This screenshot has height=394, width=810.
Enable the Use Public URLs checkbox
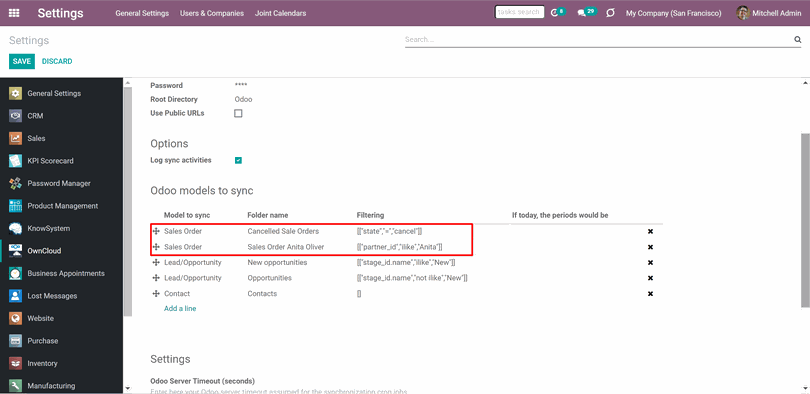238,113
